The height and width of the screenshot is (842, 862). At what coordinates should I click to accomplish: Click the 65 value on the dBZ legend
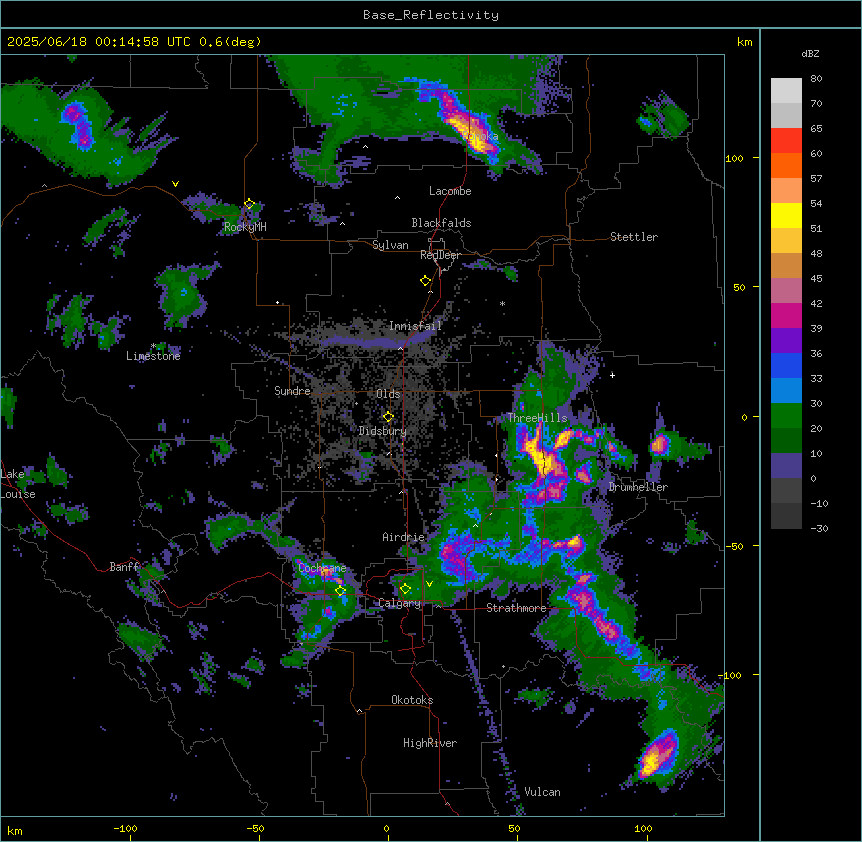tap(816, 129)
